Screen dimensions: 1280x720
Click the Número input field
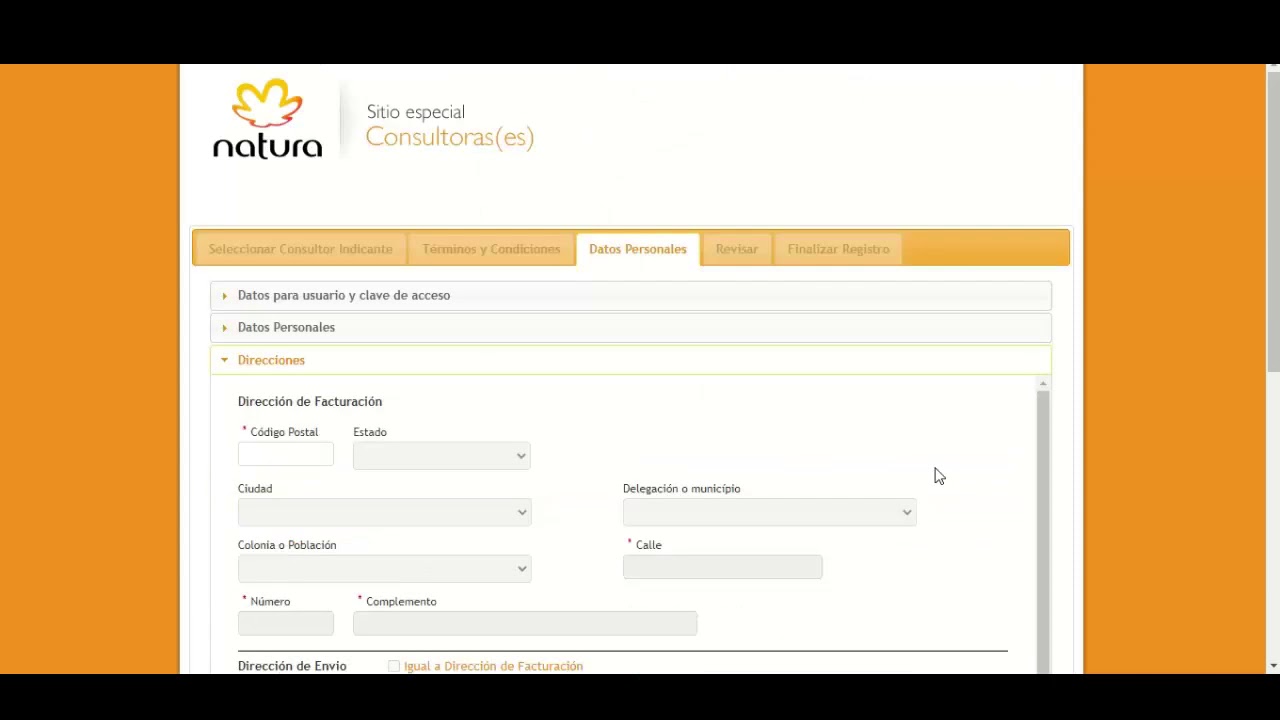[x=286, y=623]
